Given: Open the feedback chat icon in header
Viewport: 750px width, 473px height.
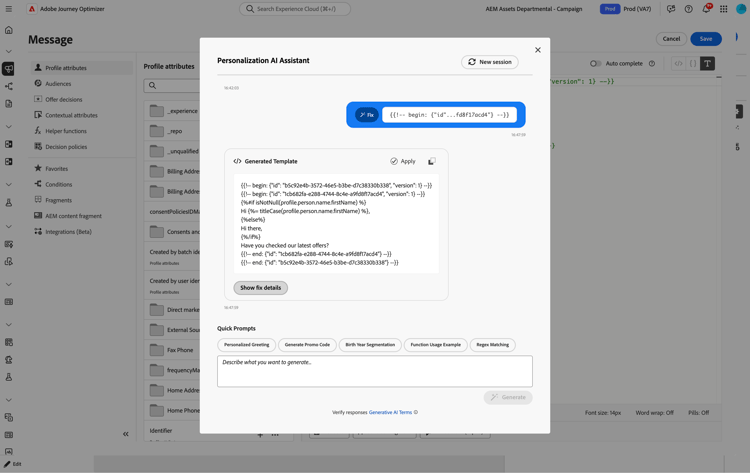Looking at the screenshot, I should tap(671, 9).
